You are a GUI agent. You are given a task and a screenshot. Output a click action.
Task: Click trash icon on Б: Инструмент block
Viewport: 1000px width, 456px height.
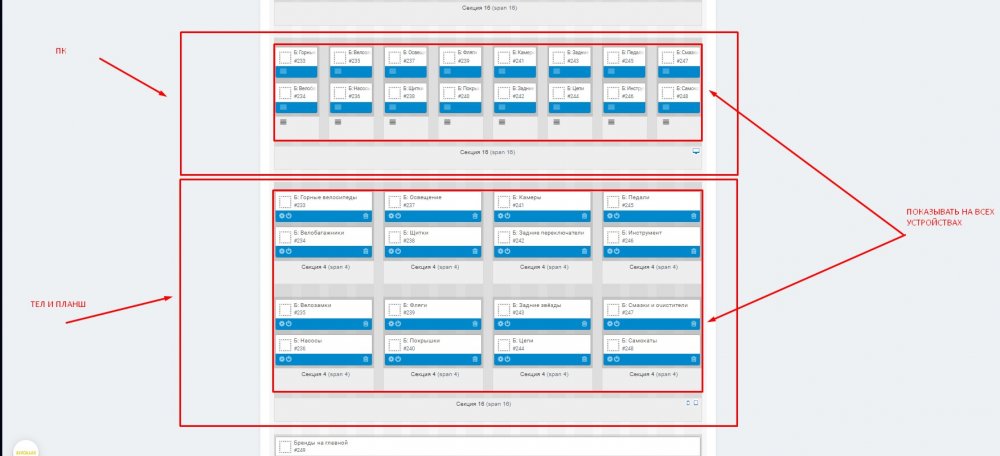[x=693, y=252]
